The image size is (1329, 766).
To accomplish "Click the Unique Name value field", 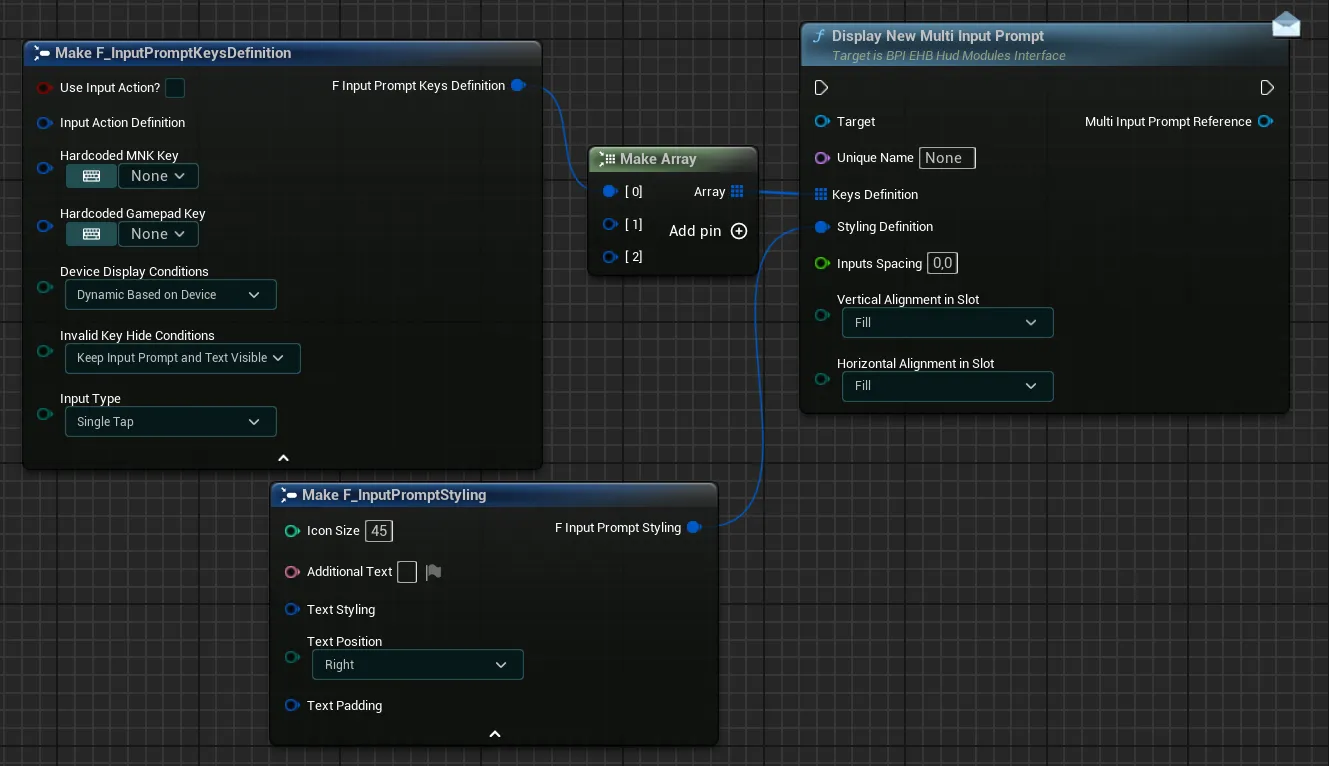I will tap(947, 158).
